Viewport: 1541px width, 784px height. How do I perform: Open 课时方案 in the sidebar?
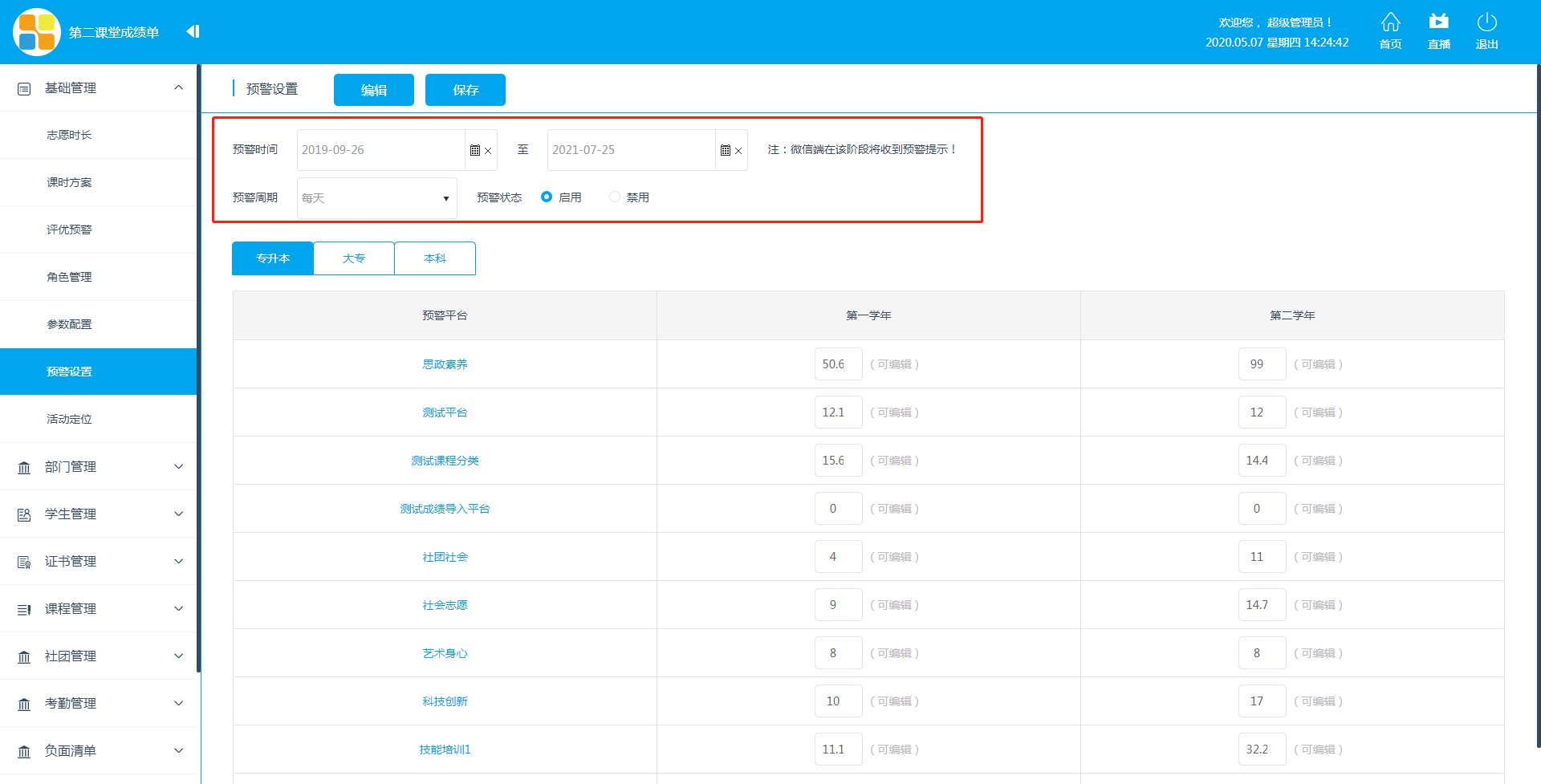[x=98, y=182]
